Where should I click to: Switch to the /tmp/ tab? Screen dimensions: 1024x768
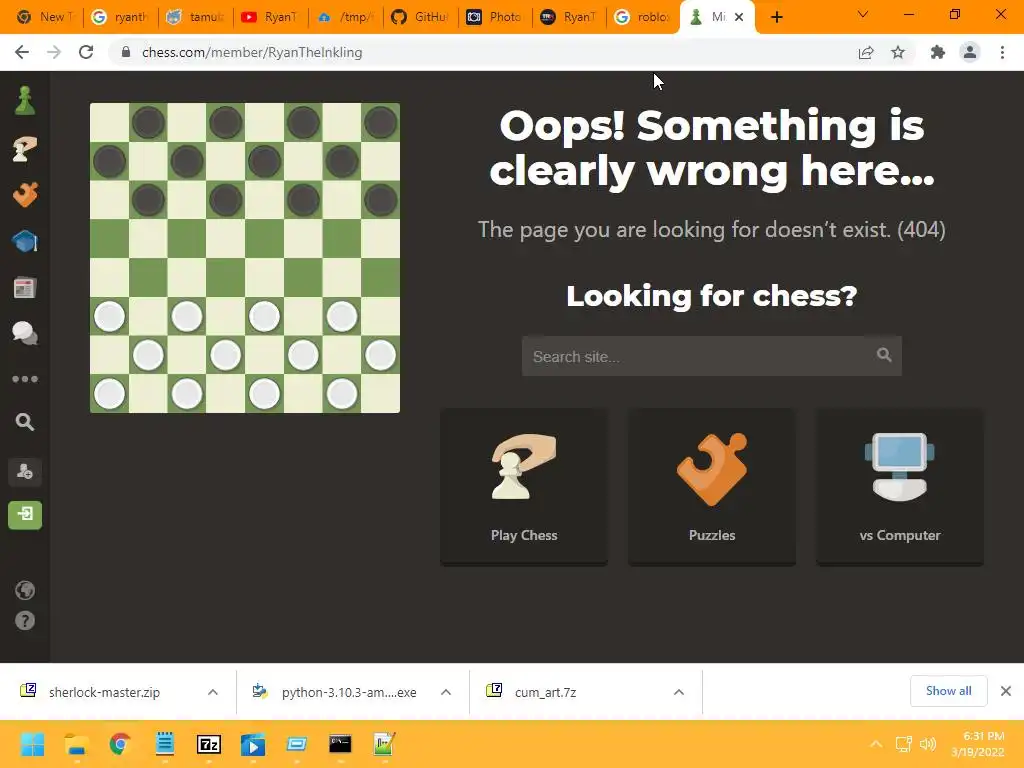[x=344, y=17]
